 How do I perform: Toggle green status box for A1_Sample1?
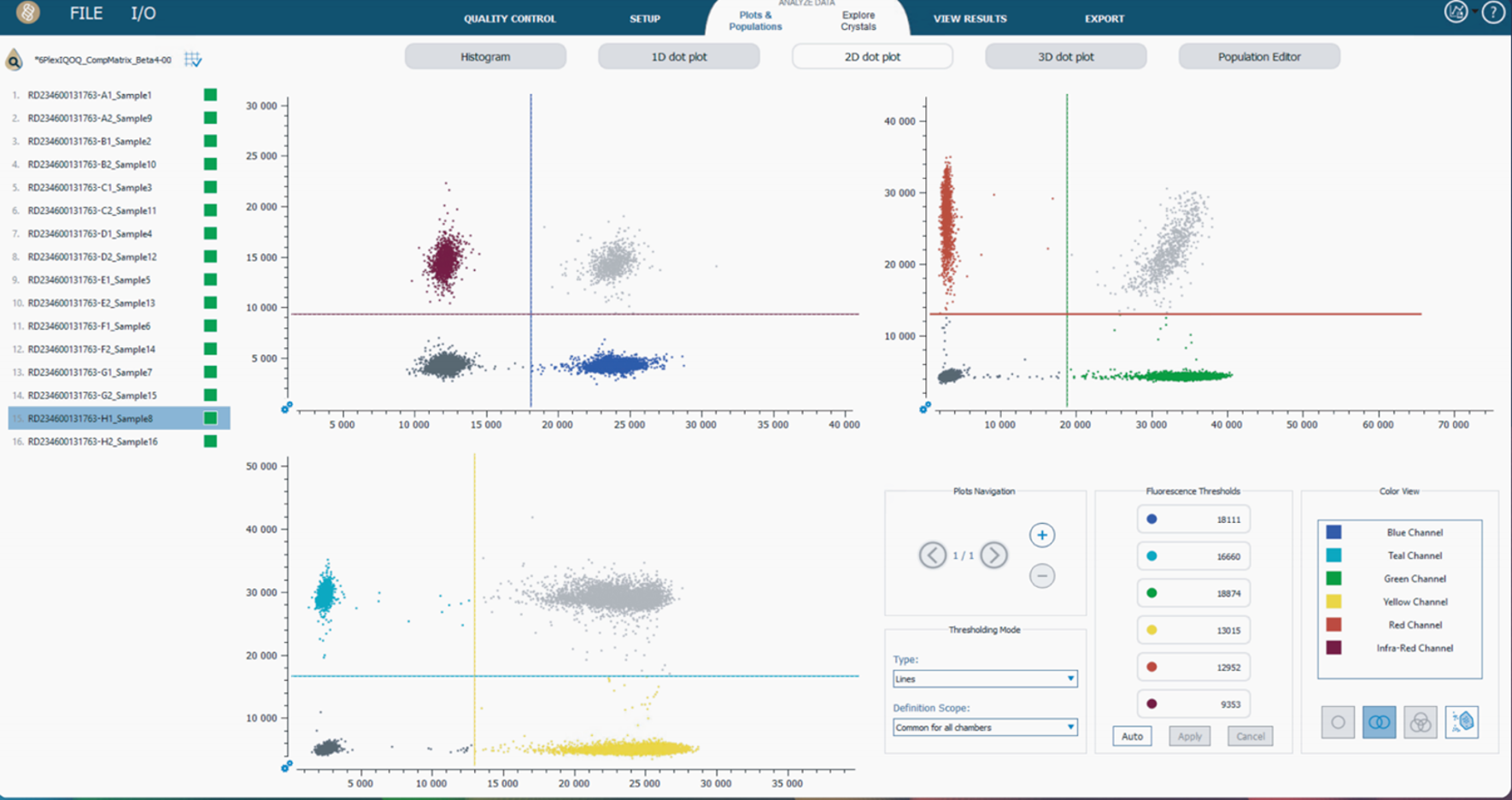pos(210,95)
